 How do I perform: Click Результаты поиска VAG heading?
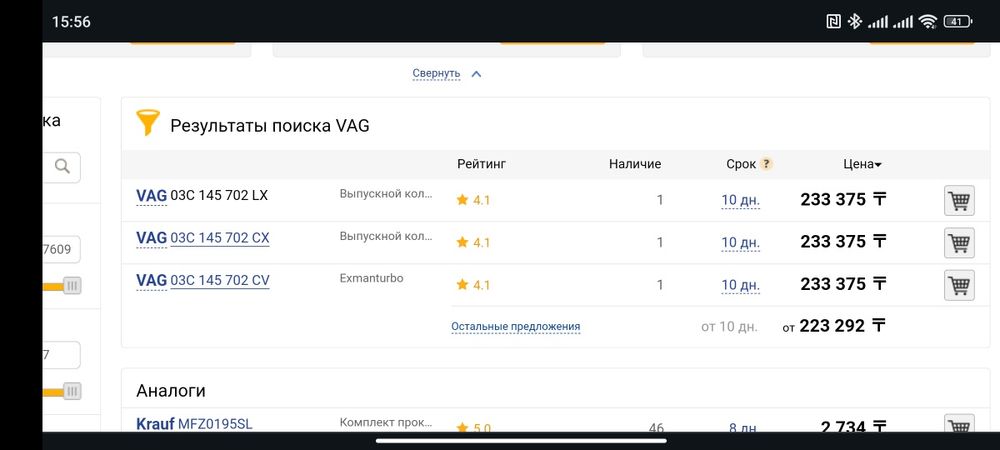point(270,126)
